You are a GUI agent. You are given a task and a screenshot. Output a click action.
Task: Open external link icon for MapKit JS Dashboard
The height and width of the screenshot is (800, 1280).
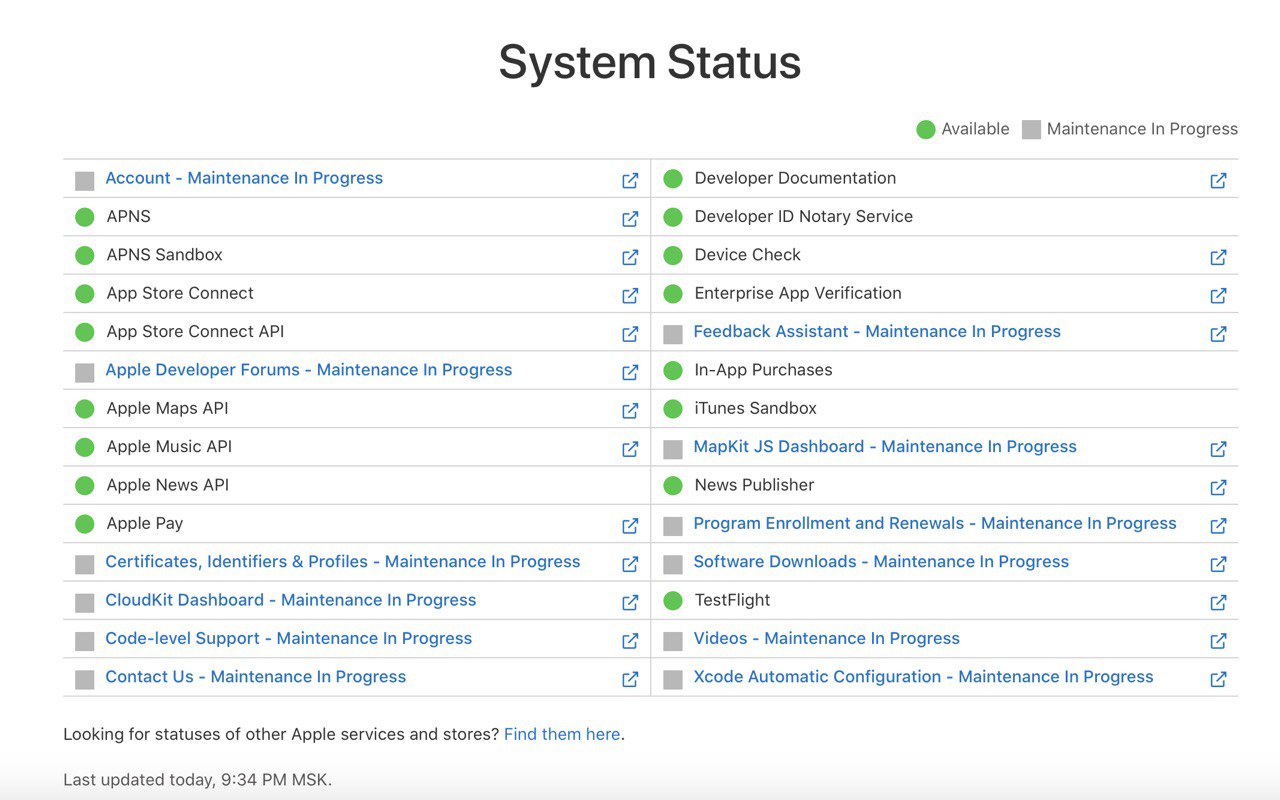click(1218, 448)
